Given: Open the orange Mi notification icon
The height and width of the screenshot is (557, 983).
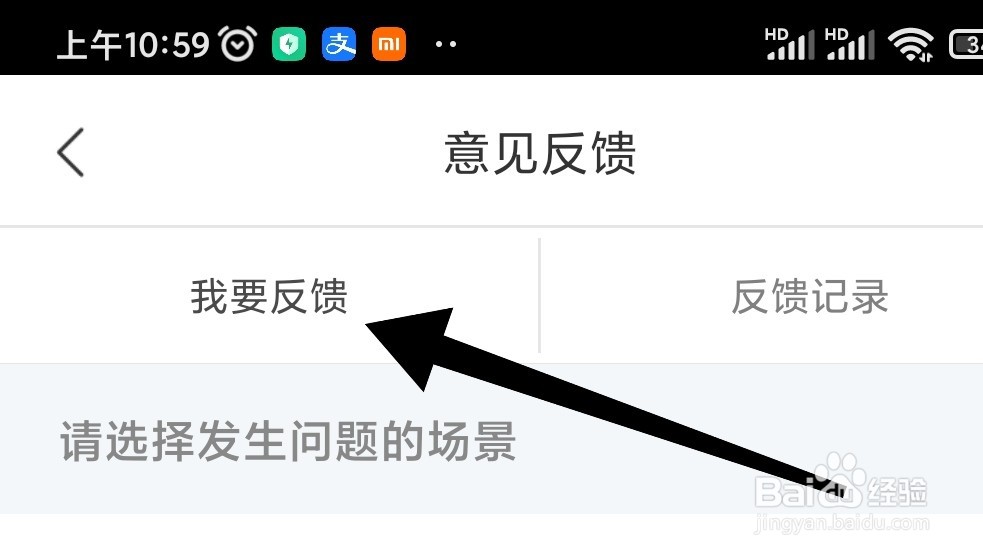Looking at the screenshot, I should pos(389,44).
